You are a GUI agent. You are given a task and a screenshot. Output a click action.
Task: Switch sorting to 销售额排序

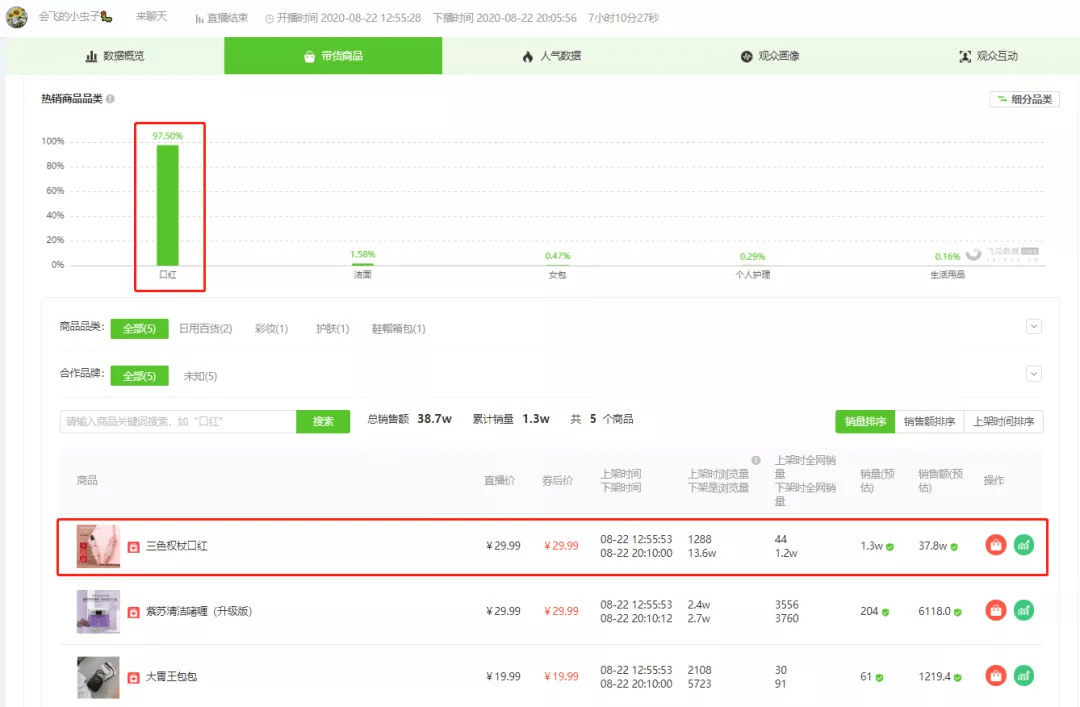[x=929, y=421]
